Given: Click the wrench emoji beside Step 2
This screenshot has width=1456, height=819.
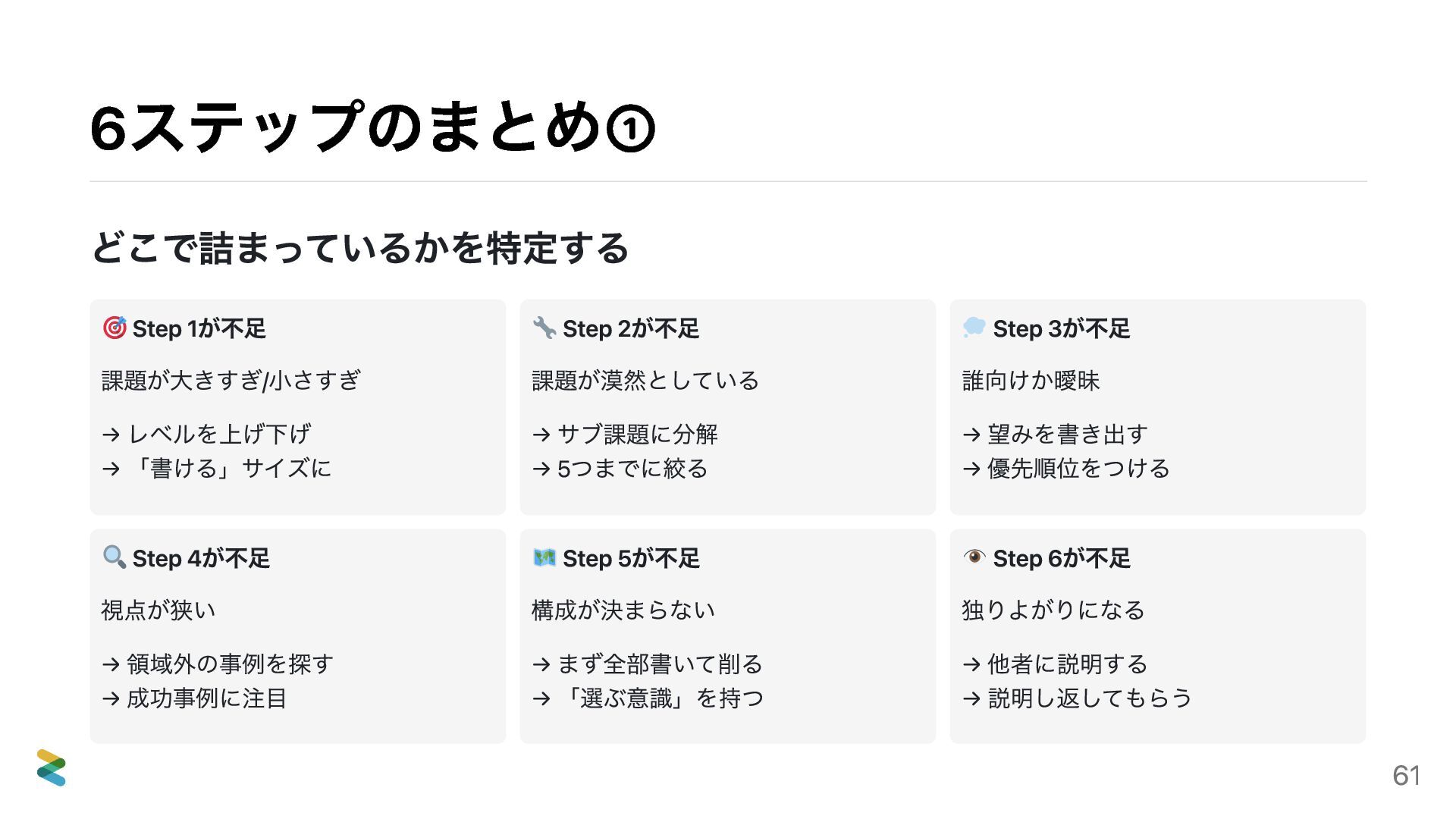Looking at the screenshot, I should [544, 328].
